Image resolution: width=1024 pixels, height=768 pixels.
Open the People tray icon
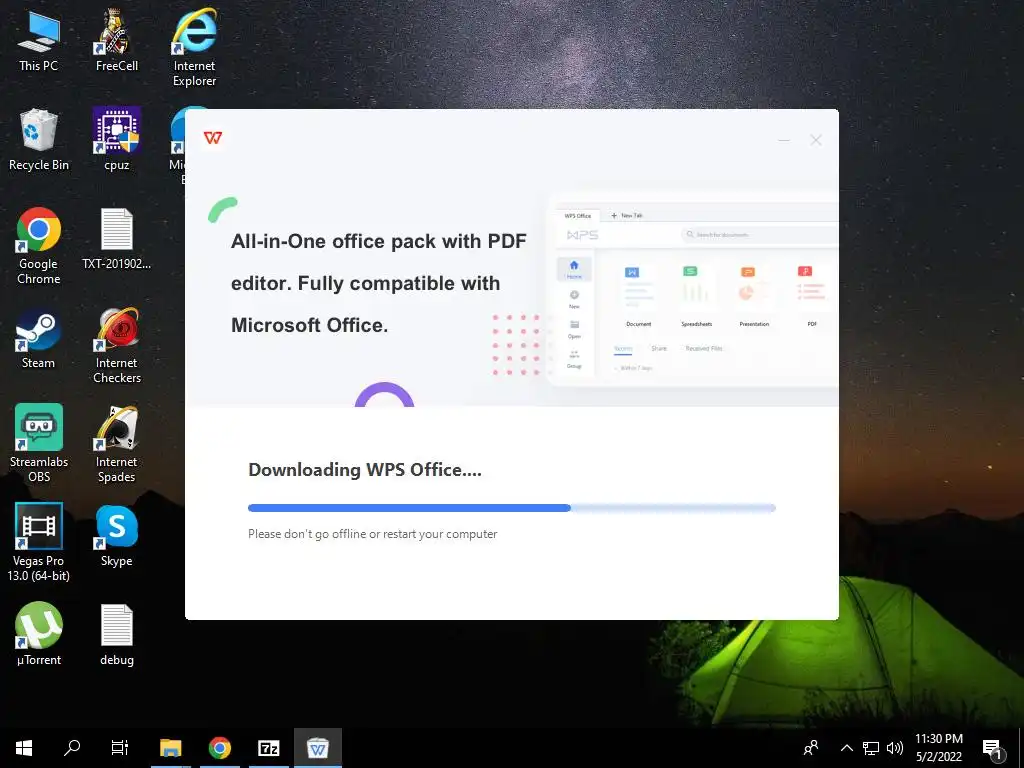coord(811,748)
